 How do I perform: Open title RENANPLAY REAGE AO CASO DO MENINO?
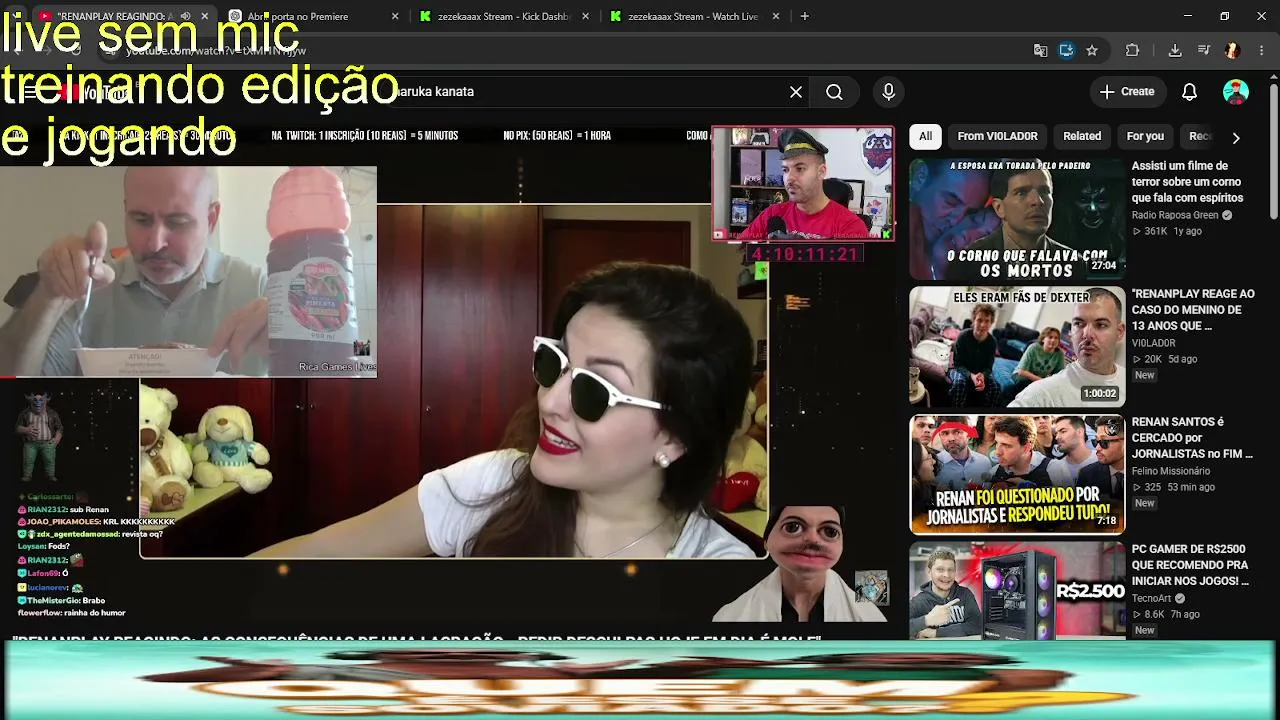1193,310
